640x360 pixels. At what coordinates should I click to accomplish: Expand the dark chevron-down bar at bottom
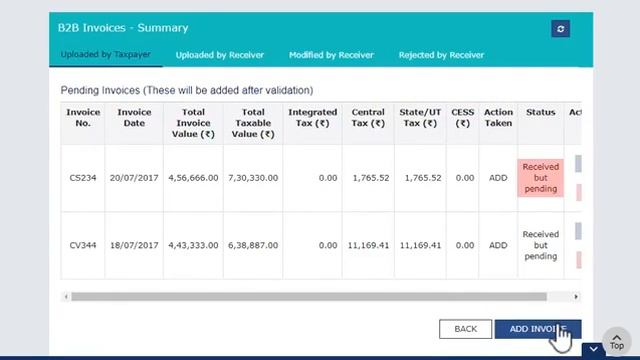593,349
